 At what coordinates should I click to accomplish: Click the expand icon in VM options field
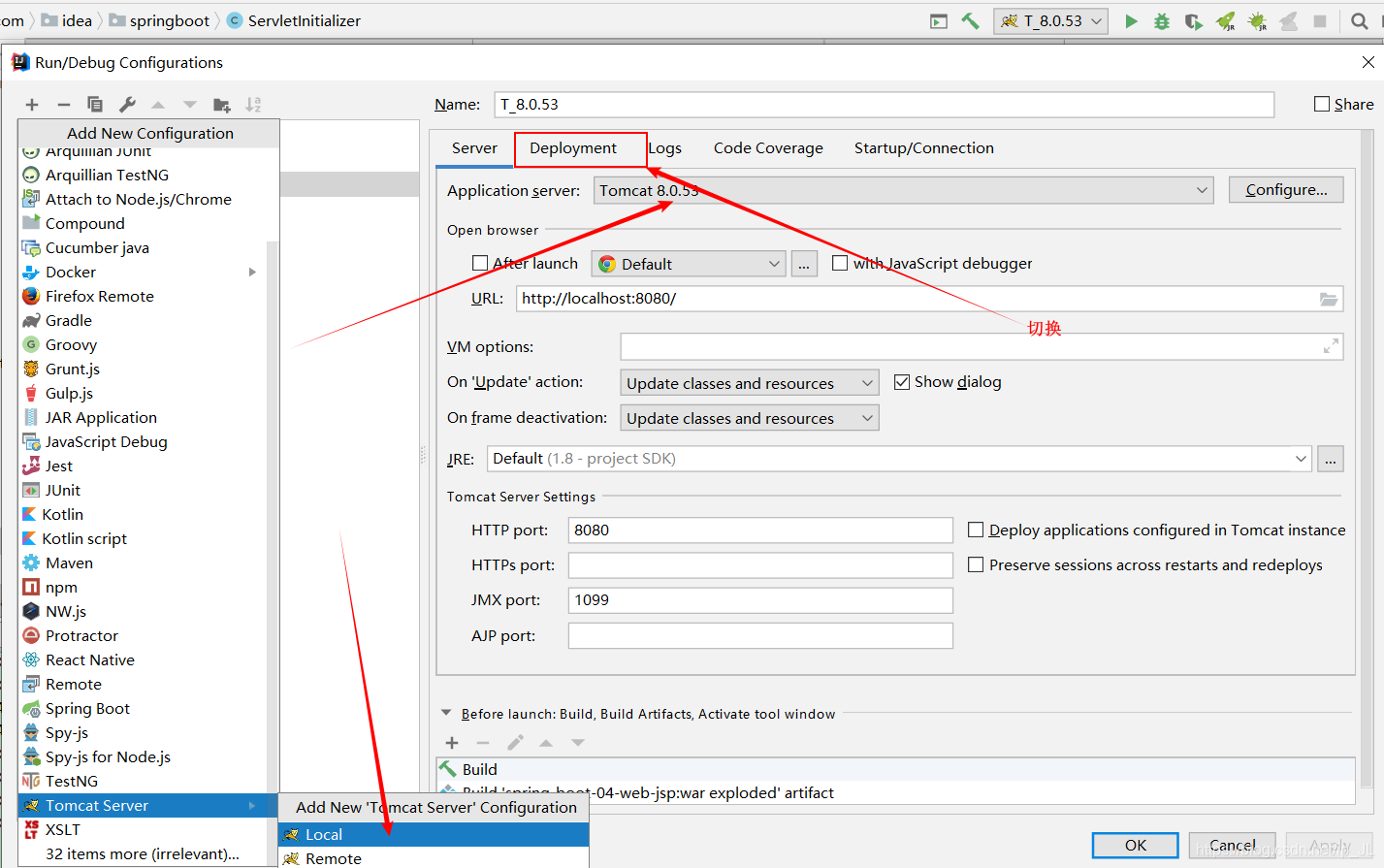click(1331, 345)
